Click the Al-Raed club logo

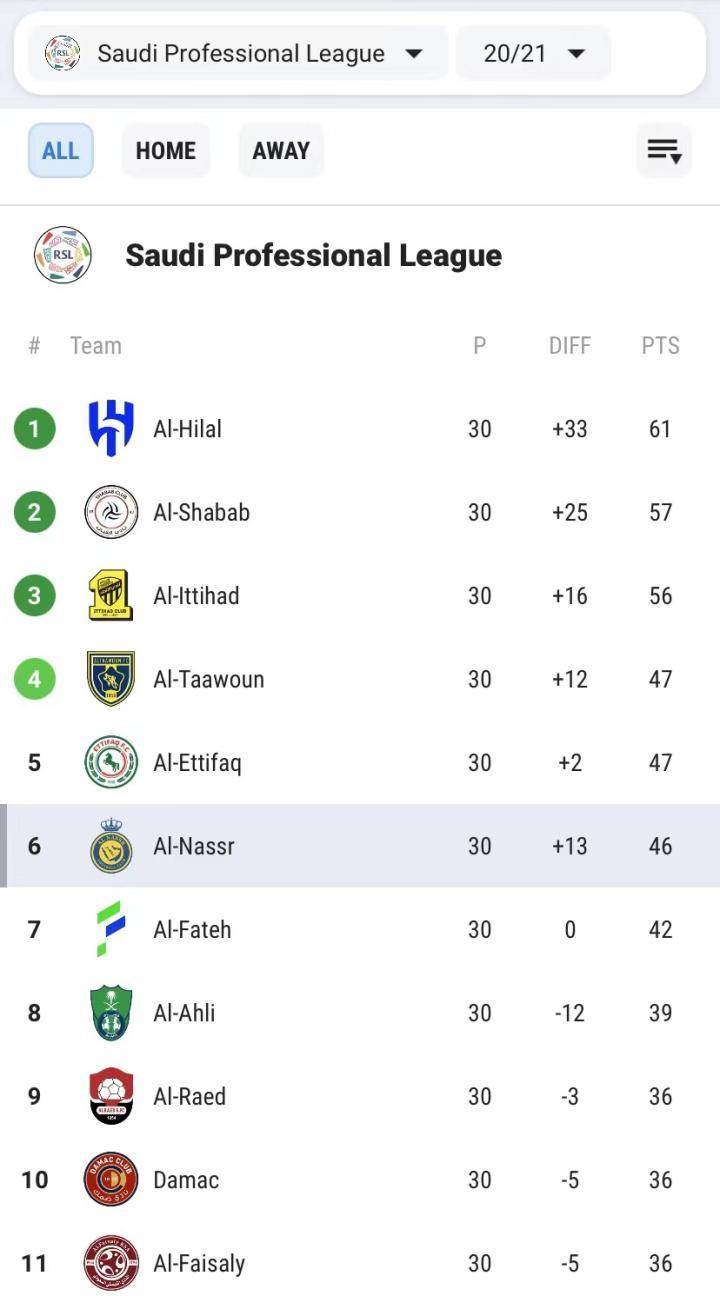pyautogui.click(x=111, y=1096)
